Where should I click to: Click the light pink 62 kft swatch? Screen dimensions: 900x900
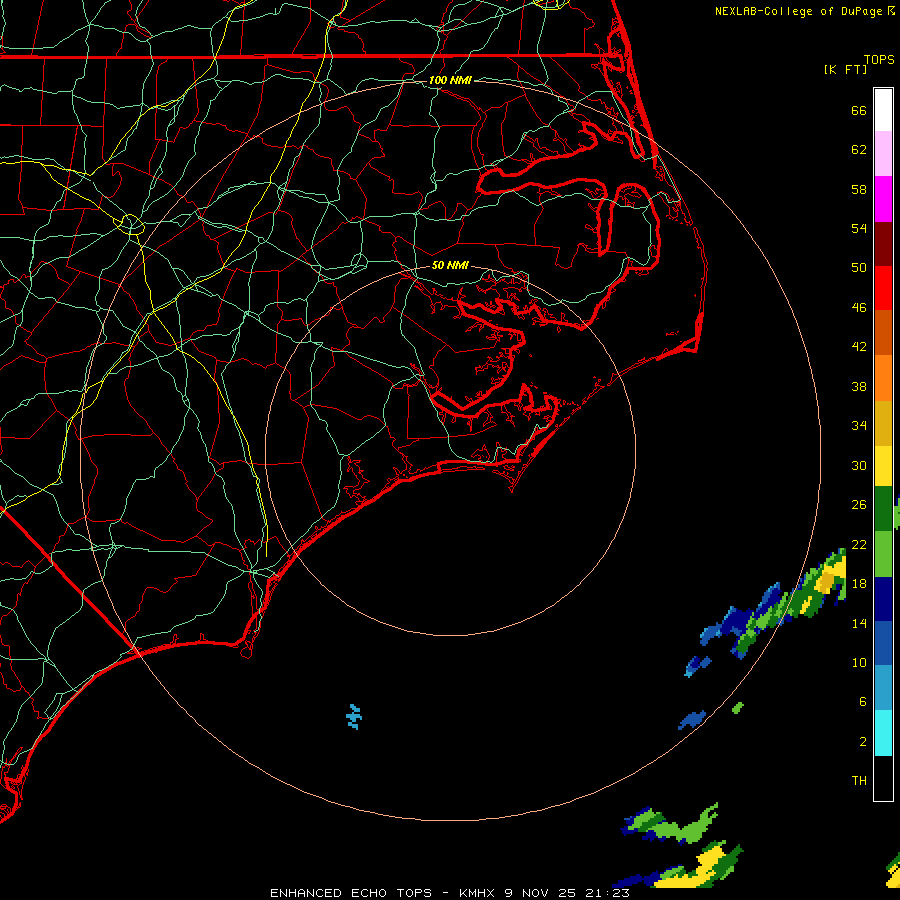tap(883, 154)
